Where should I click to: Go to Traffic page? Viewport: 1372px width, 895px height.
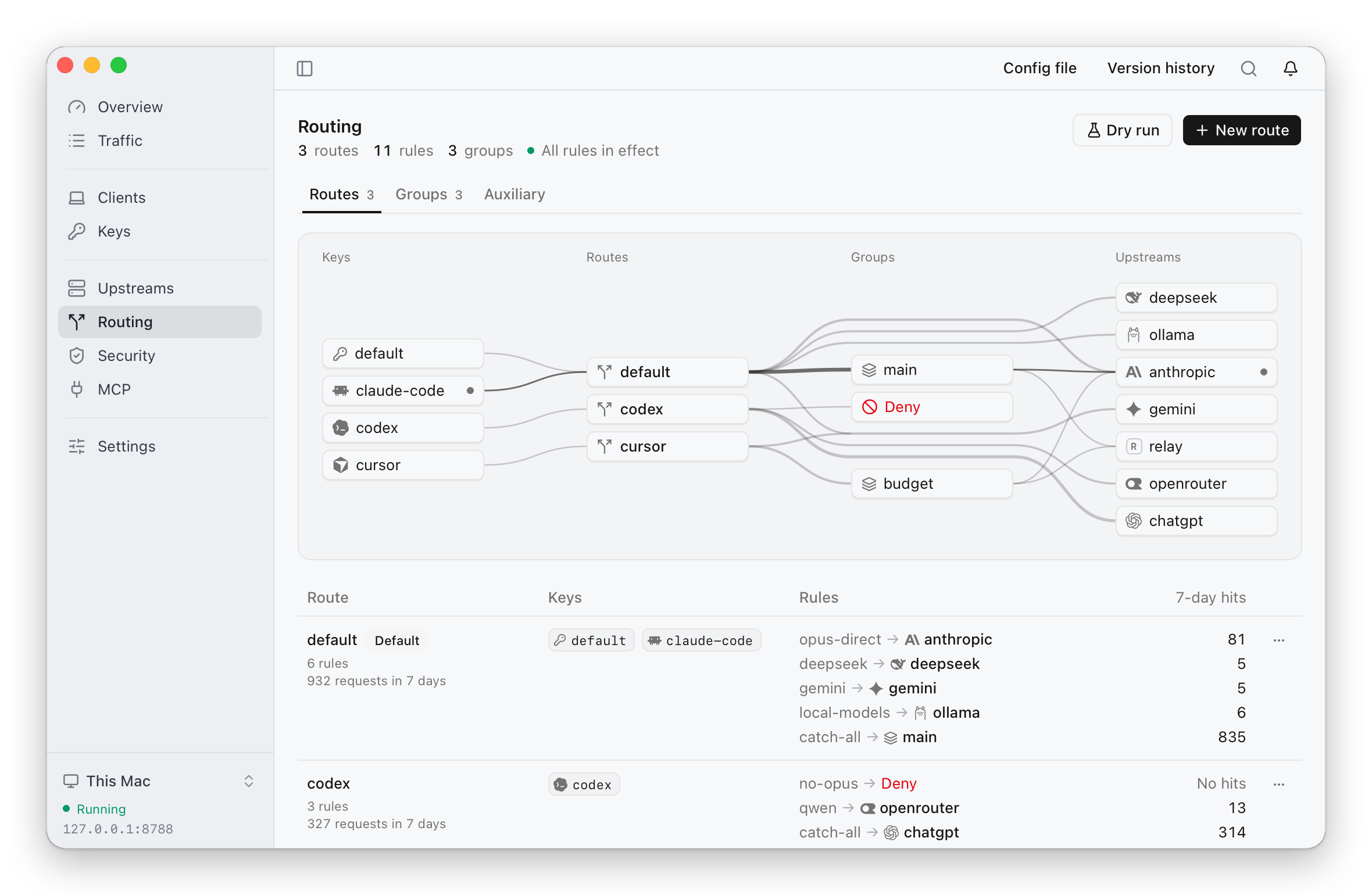pyautogui.click(x=160, y=141)
